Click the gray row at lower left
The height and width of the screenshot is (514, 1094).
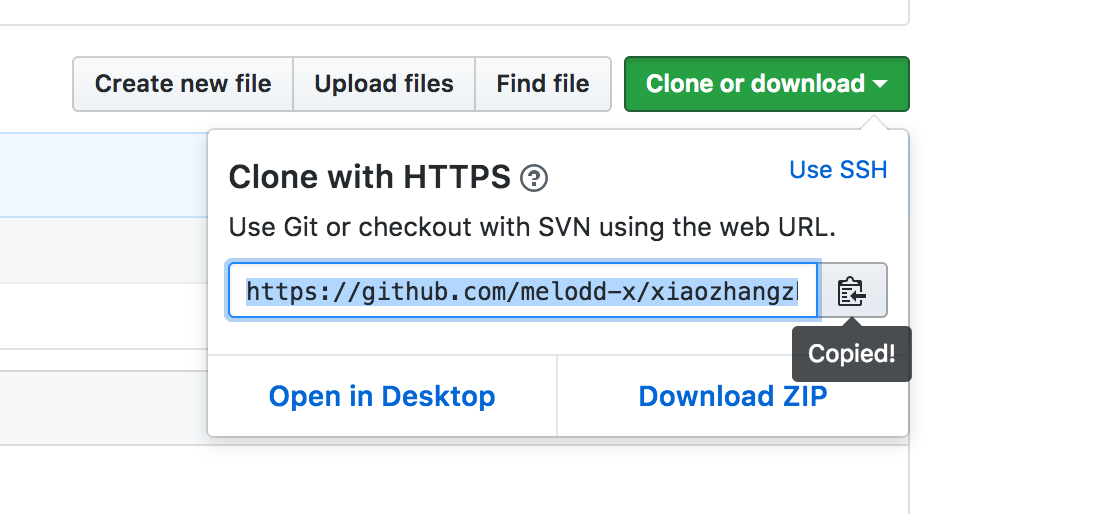100,407
